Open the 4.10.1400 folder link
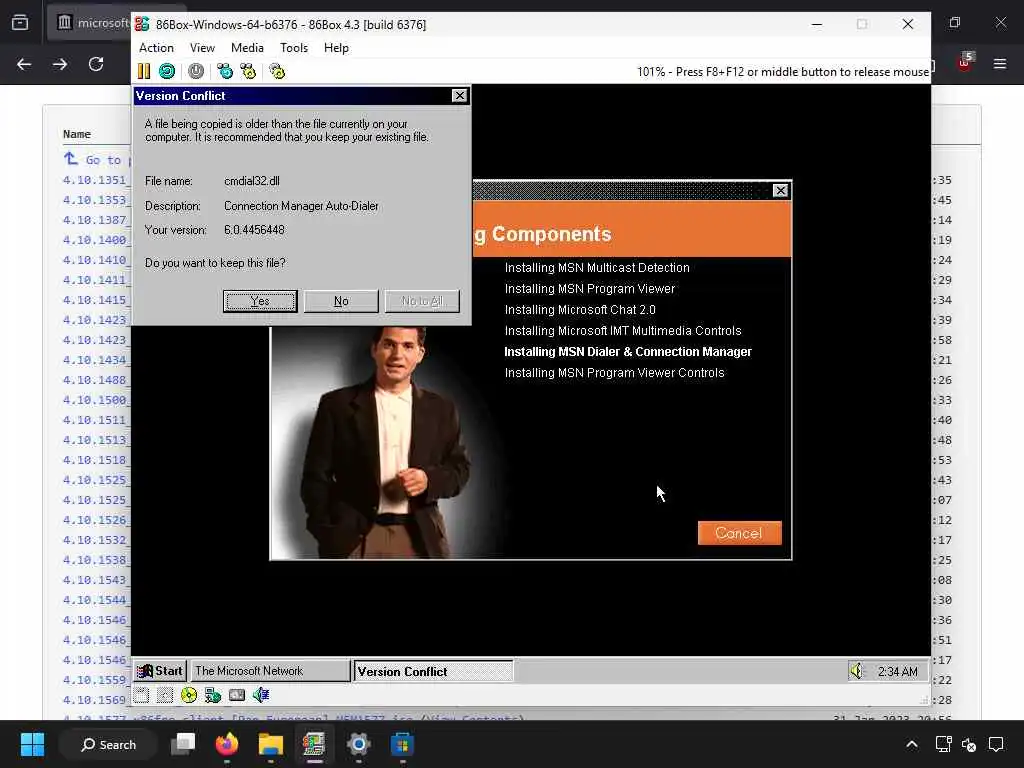Viewport: 1024px width, 768px height. (95, 240)
